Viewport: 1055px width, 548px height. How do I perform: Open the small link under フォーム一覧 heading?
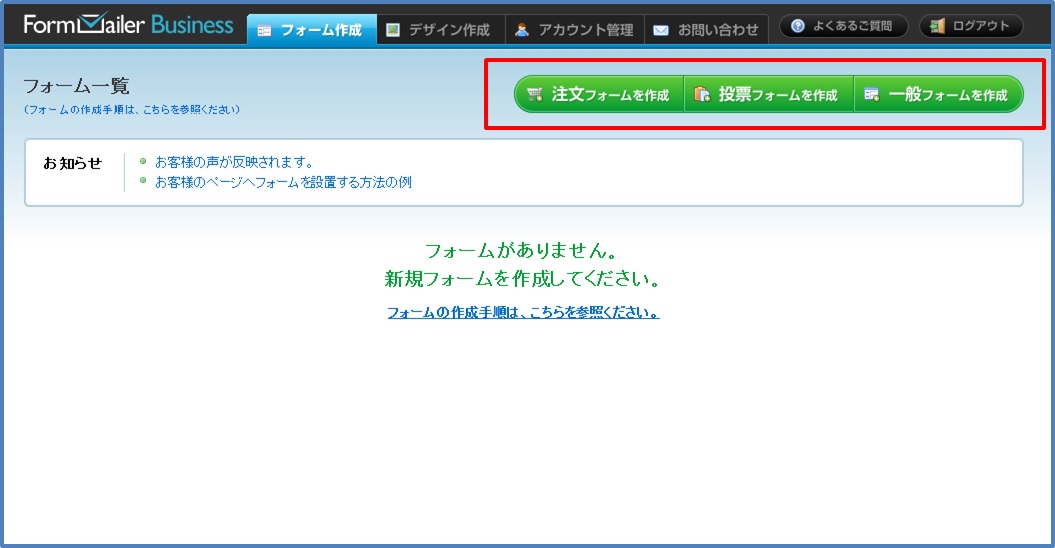(x=132, y=110)
